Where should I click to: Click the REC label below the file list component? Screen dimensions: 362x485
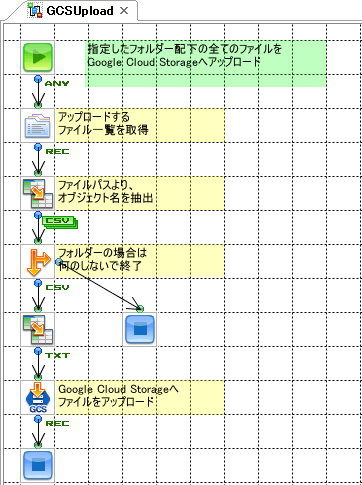click(57, 152)
